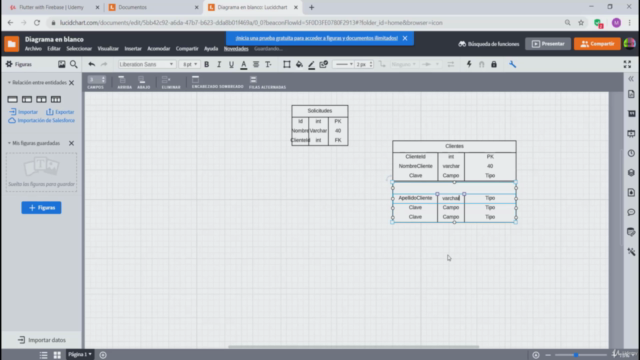Click the blue + Figuras button

click(41, 208)
